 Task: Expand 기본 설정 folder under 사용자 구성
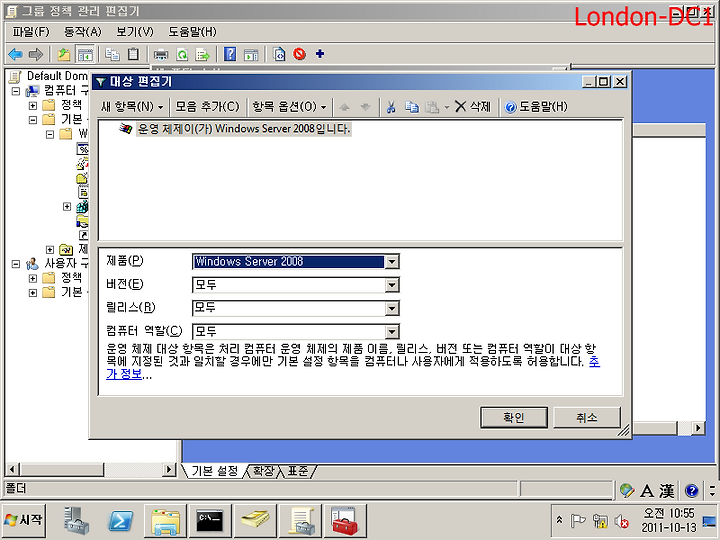(33, 292)
